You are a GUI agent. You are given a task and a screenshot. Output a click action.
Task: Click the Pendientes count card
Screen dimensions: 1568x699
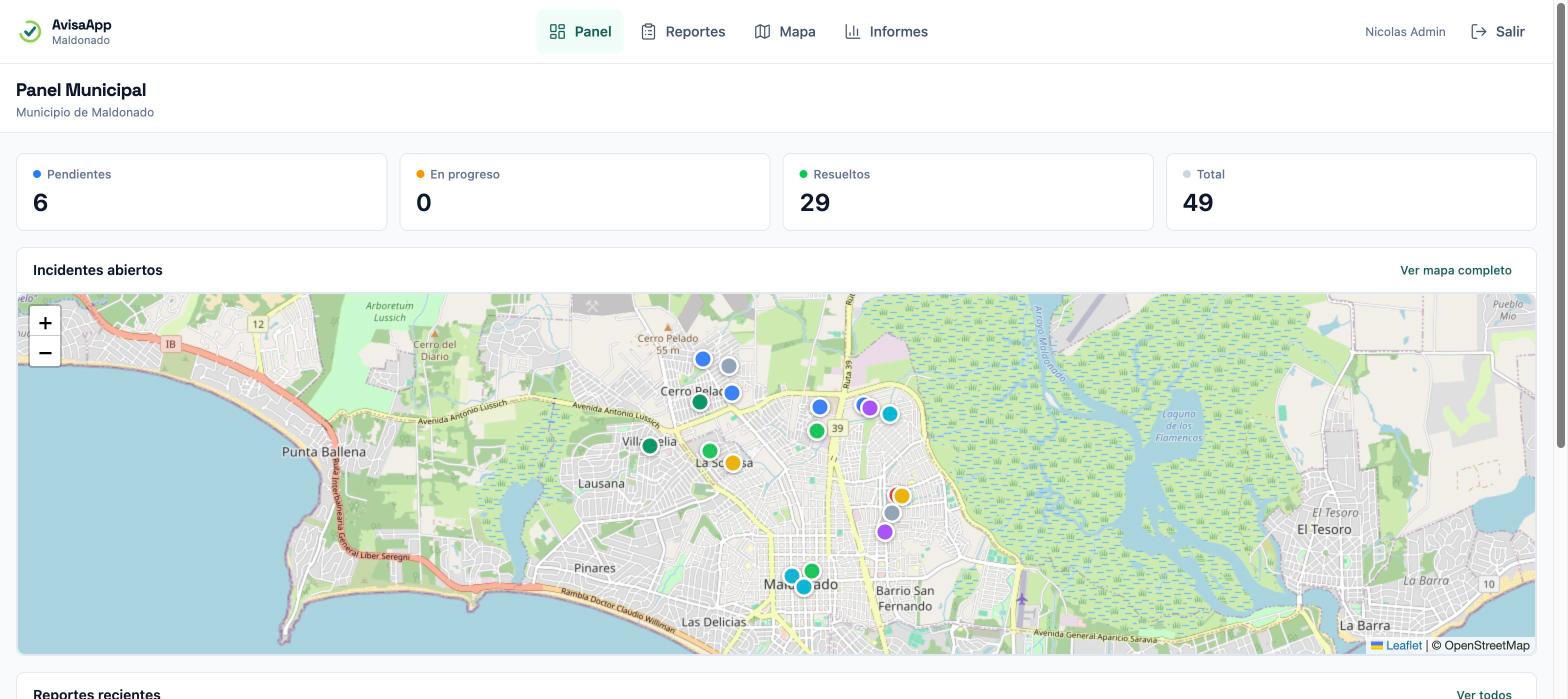[201, 192]
